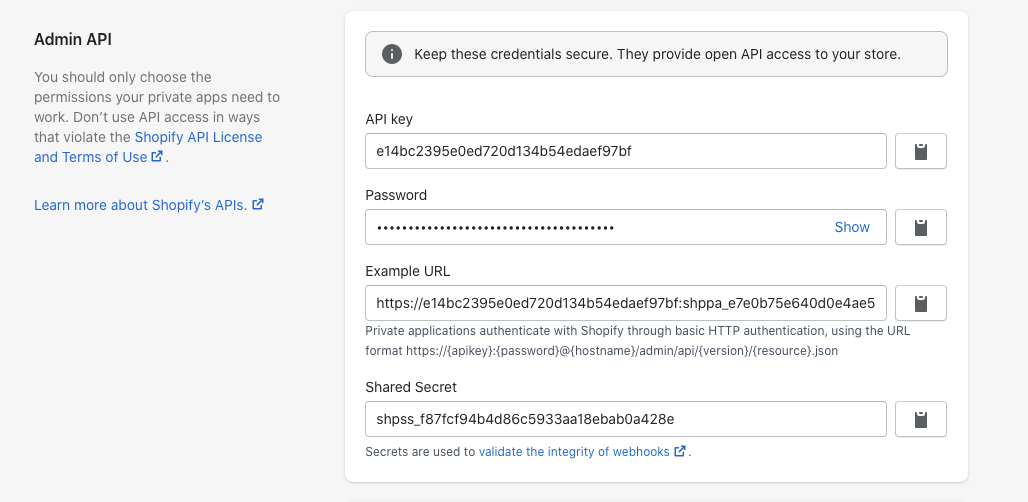Click the Example URL field label
The width and height of the screenshot is (1028, 502).
(410, 271)
